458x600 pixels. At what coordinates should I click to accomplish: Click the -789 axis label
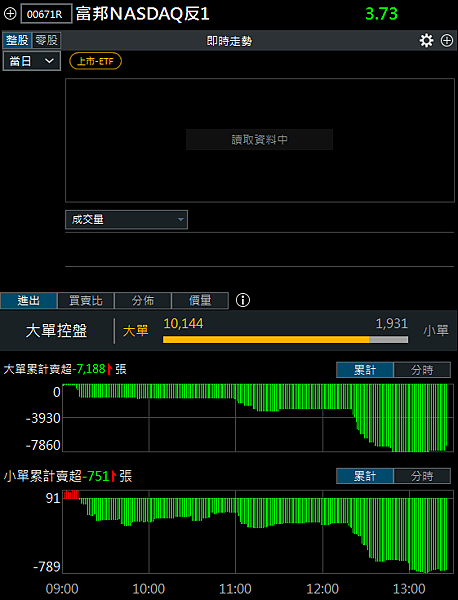point(47,566)
